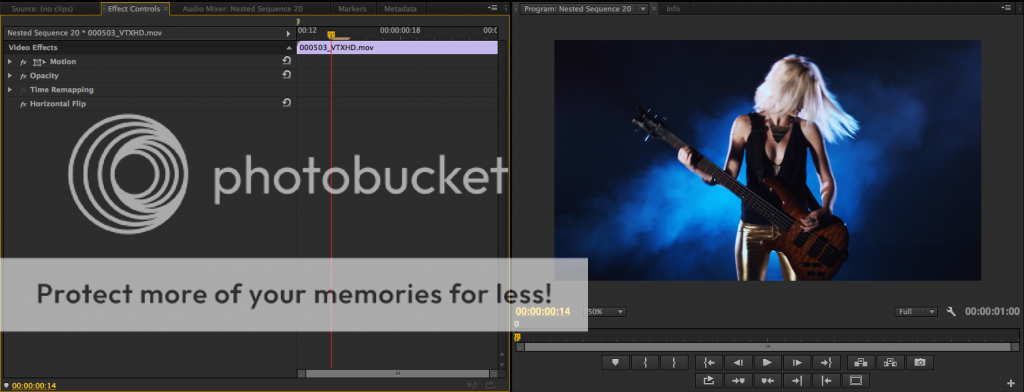This screenshot has width=1024, height=392.
Task: Select the 000503_VTXHD.mov clip bar
Action: [x=397, y=47]
